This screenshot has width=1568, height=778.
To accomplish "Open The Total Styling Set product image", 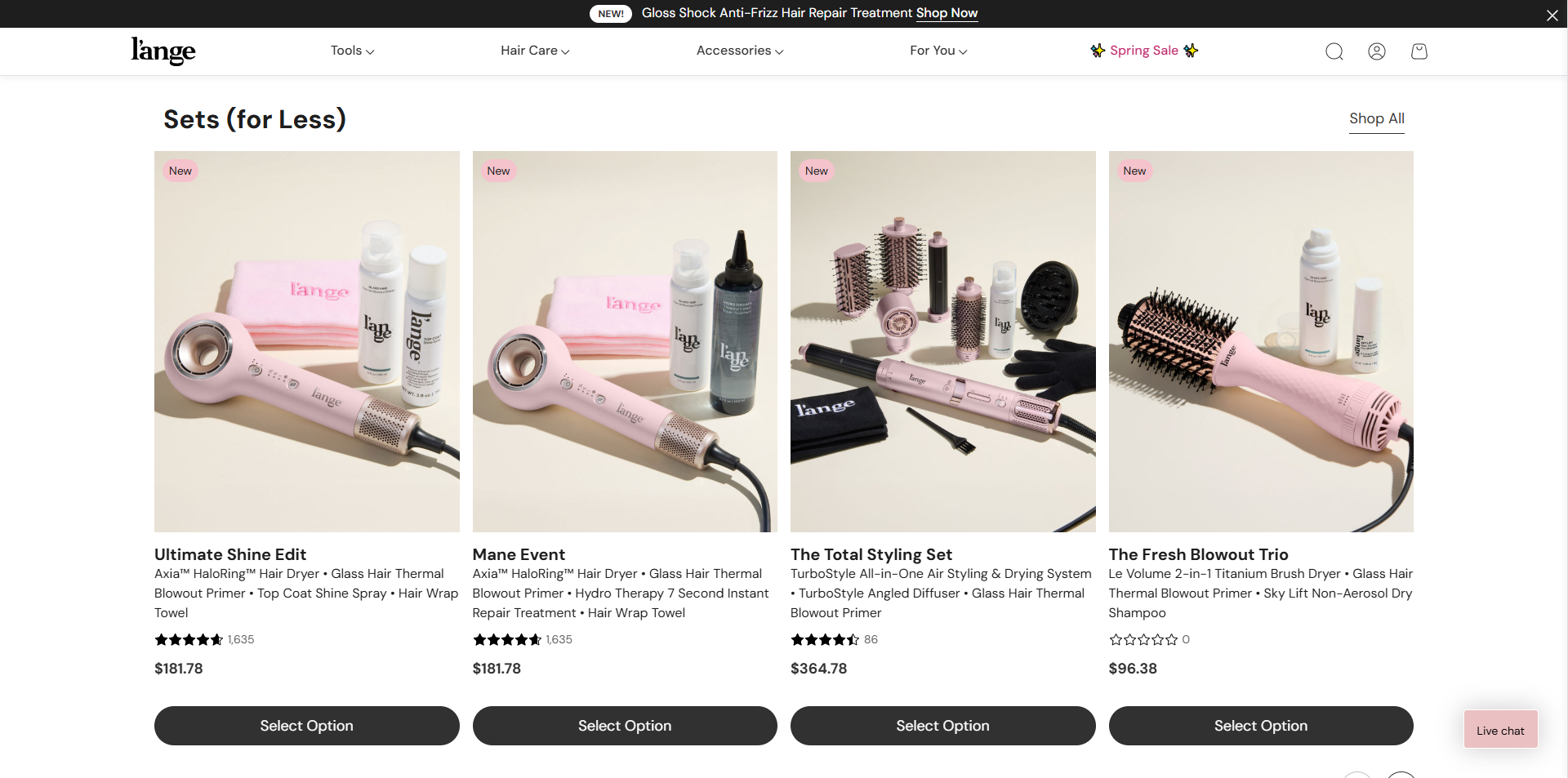I will click(x=943, y=341).
